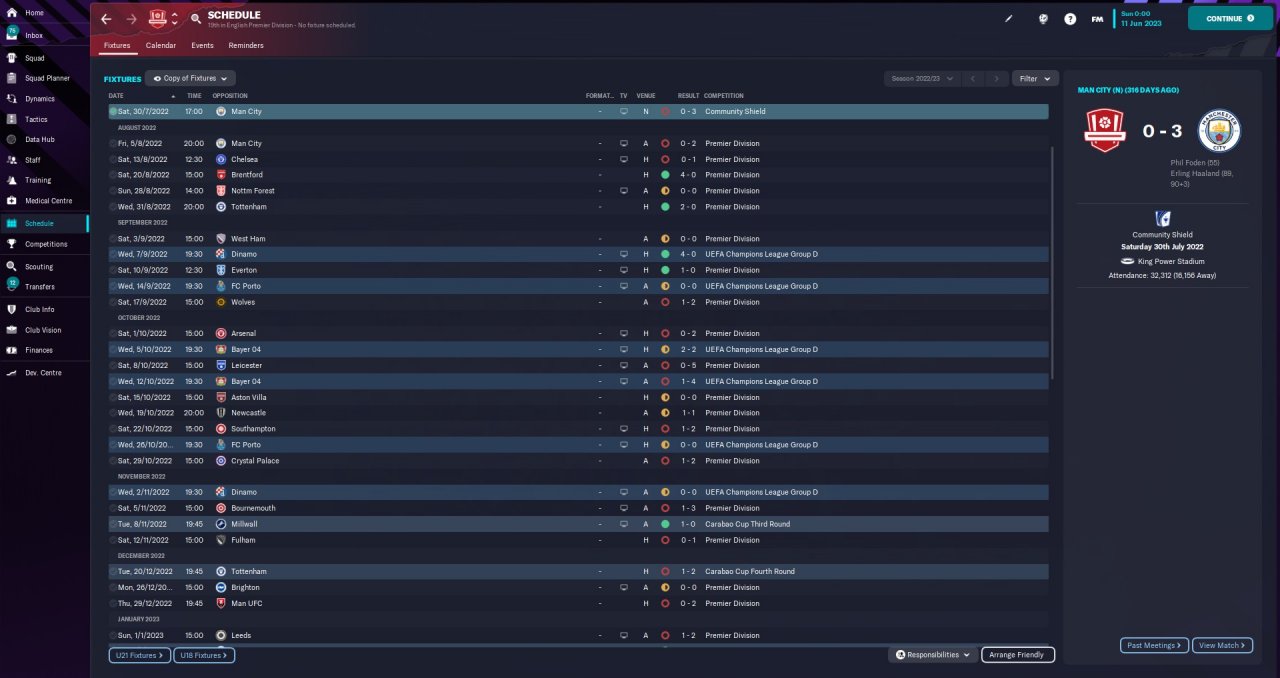Click the Manchester City crest in match panel
Viewport: 1280px width, 678px height.
[1219, 131]
